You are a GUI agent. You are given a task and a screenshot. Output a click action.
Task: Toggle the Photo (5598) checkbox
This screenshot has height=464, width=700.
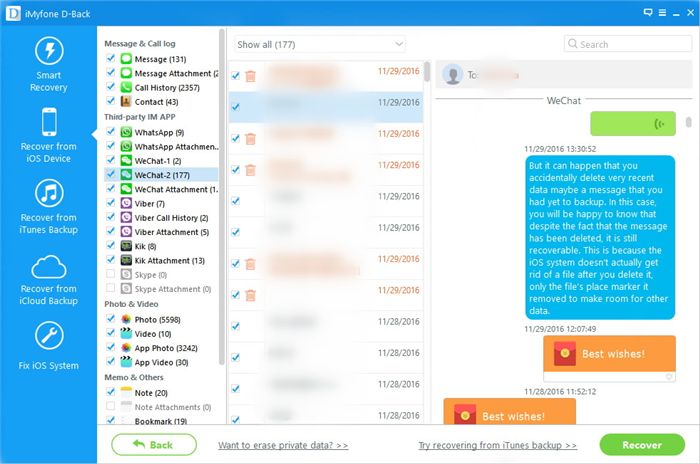click(x=111, y=319)
